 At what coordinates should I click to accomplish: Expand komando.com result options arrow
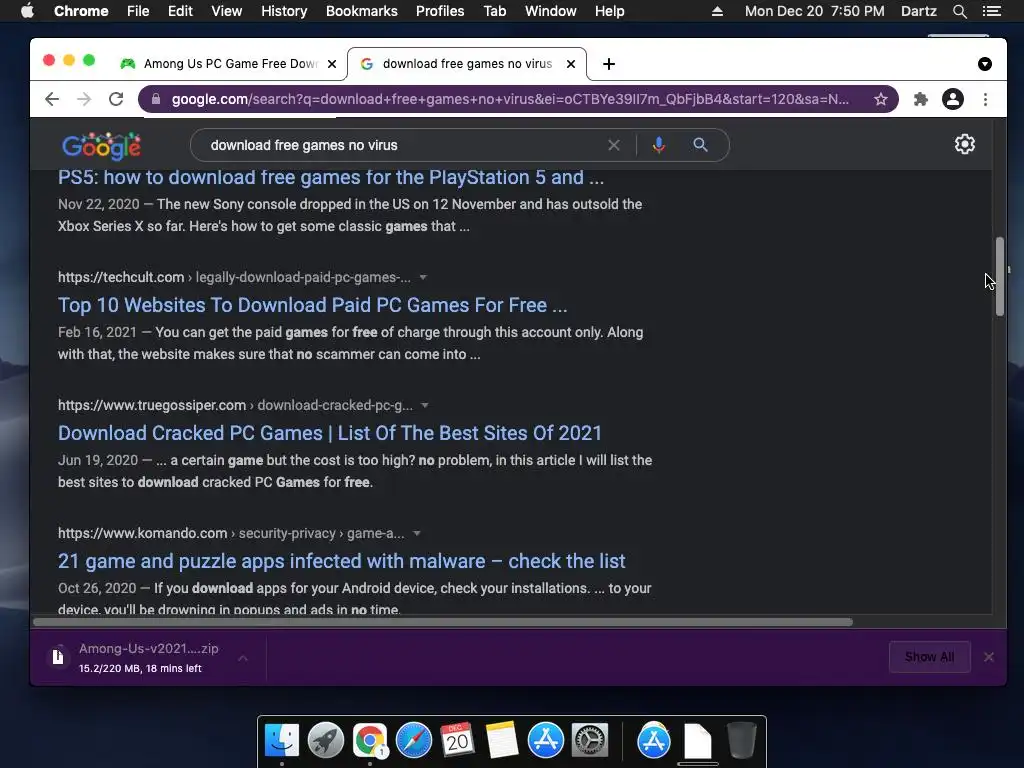tap(417, 533)
